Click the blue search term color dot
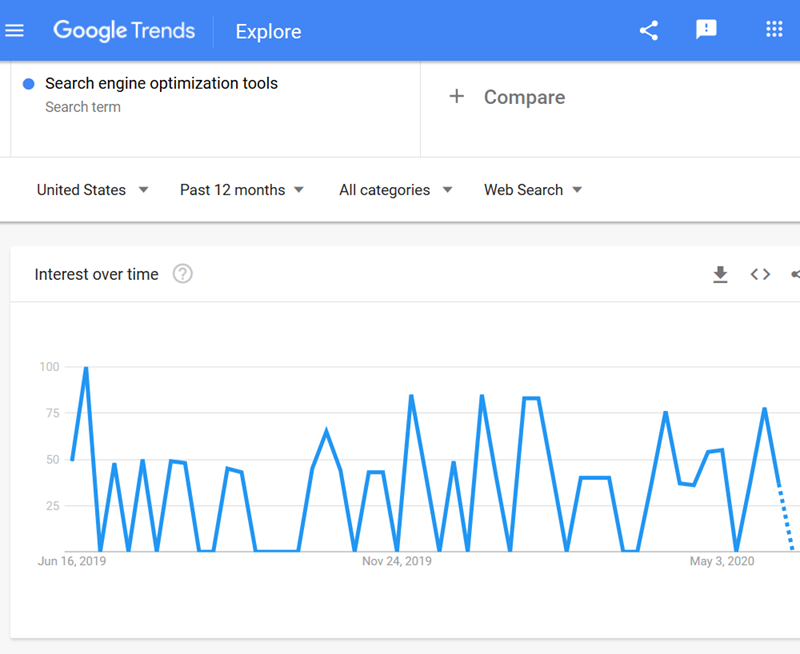 [29, 84]
